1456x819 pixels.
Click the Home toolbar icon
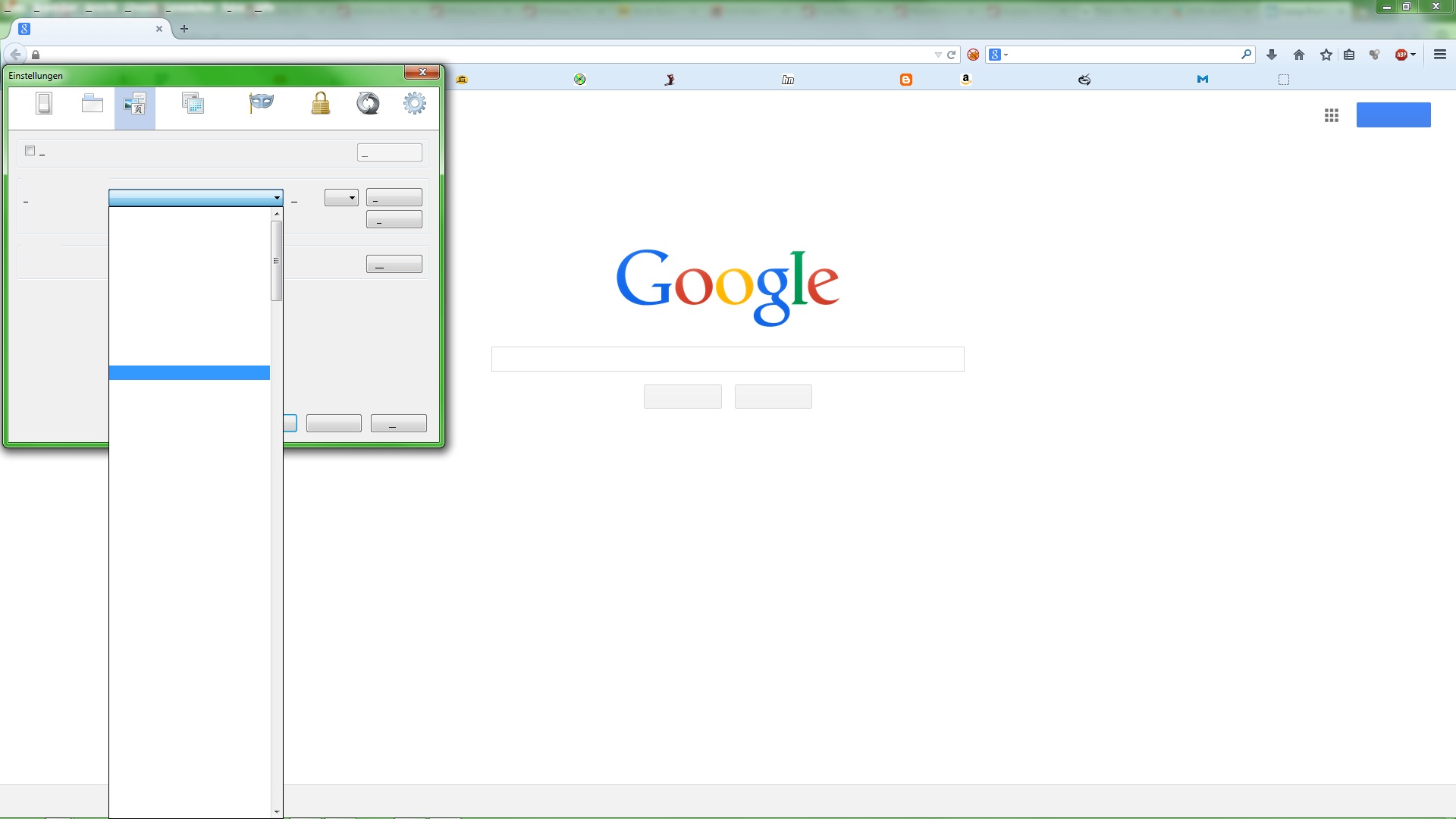pos(1299,55)
